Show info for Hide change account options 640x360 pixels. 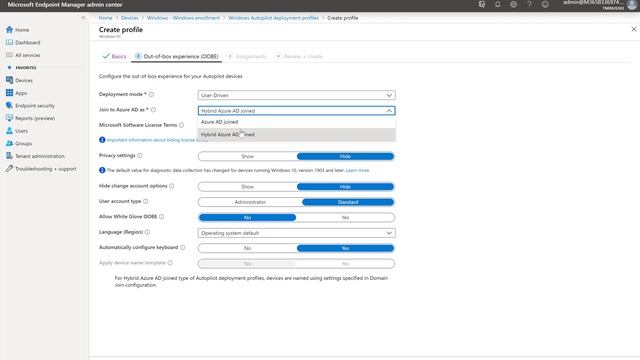(x=172, y=186)
